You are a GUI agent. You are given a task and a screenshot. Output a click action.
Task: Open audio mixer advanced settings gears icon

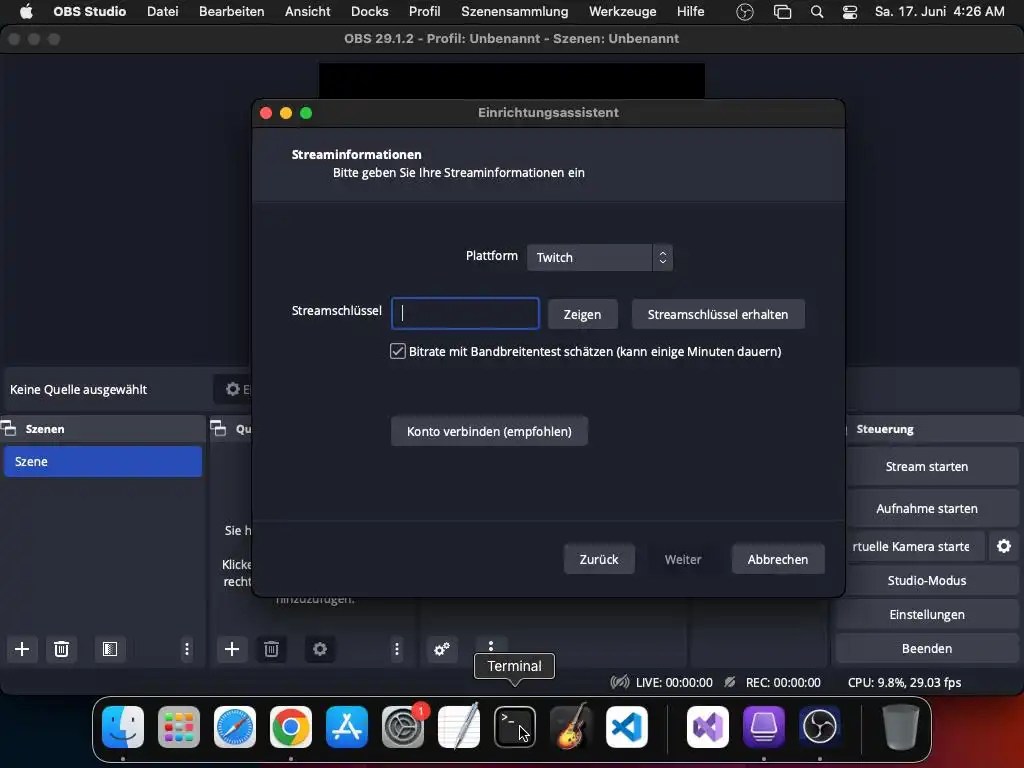point(441,648)
